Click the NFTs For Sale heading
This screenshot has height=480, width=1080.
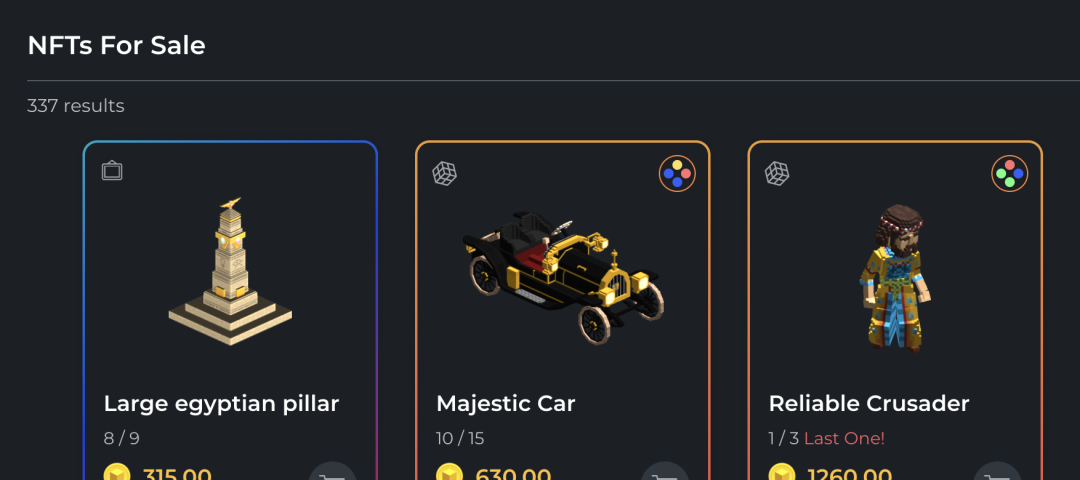click(x=116, y=45)
